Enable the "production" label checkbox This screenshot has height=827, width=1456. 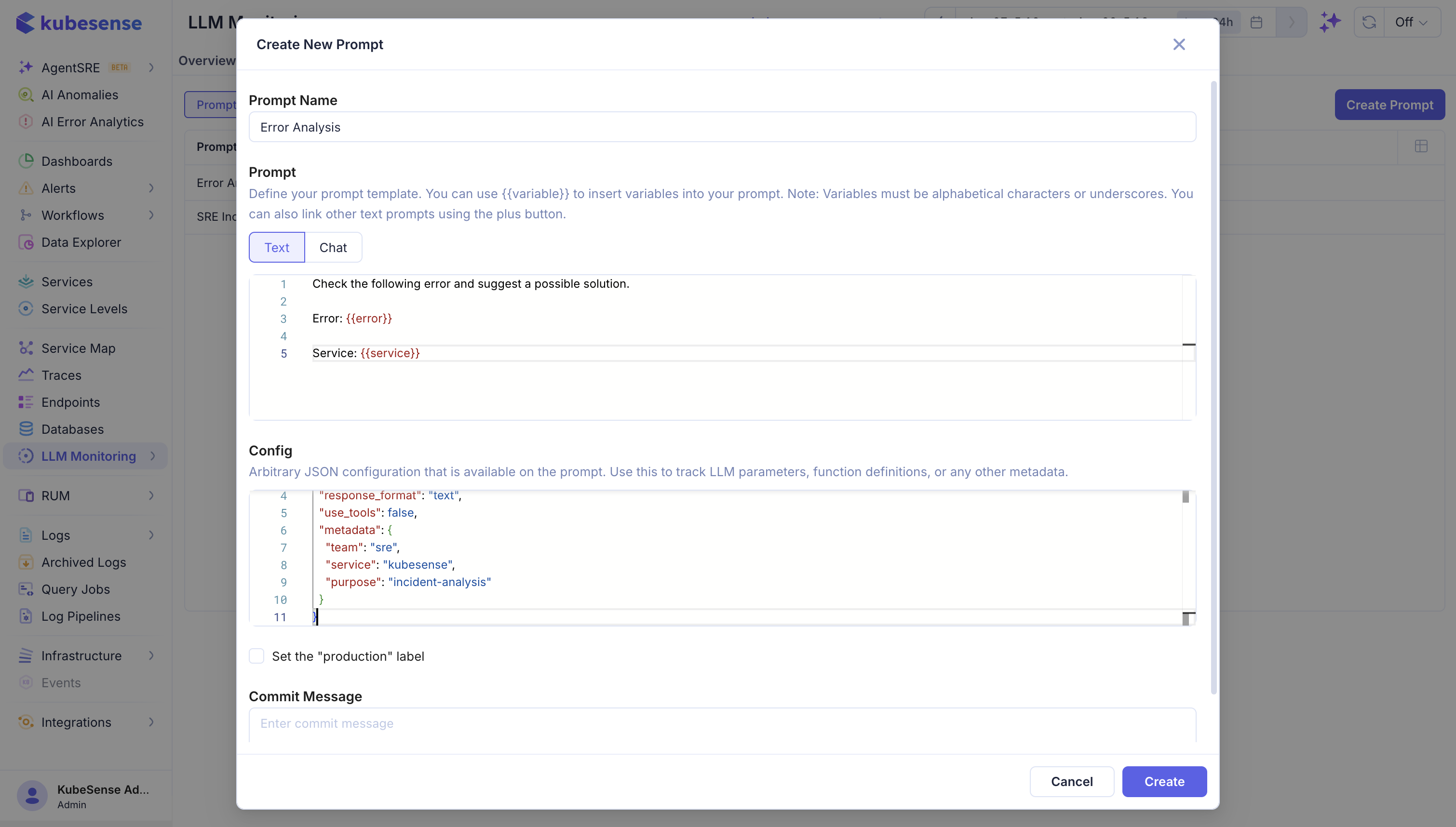click(257, 656)
